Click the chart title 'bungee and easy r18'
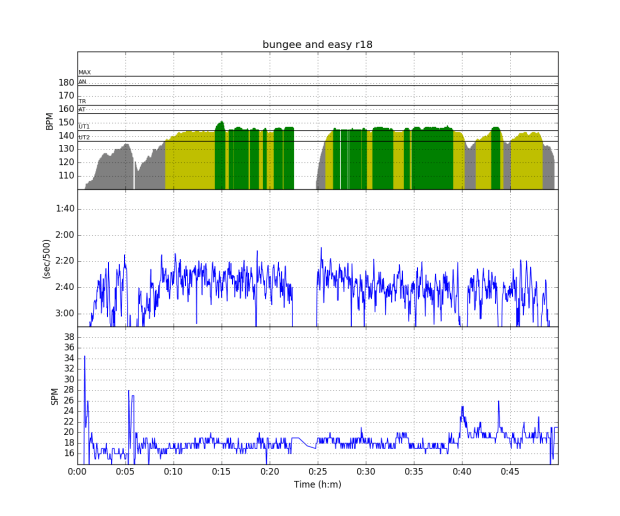Image resolution: width=620 pixels, height=516 pixels. 317,44
